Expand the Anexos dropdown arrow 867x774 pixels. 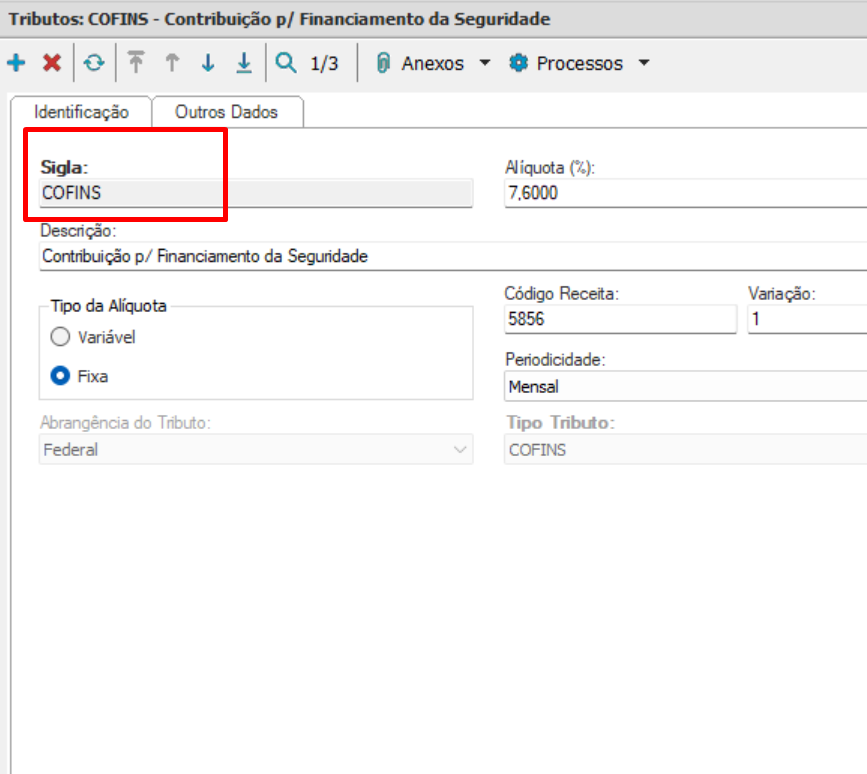pos(485,62)
